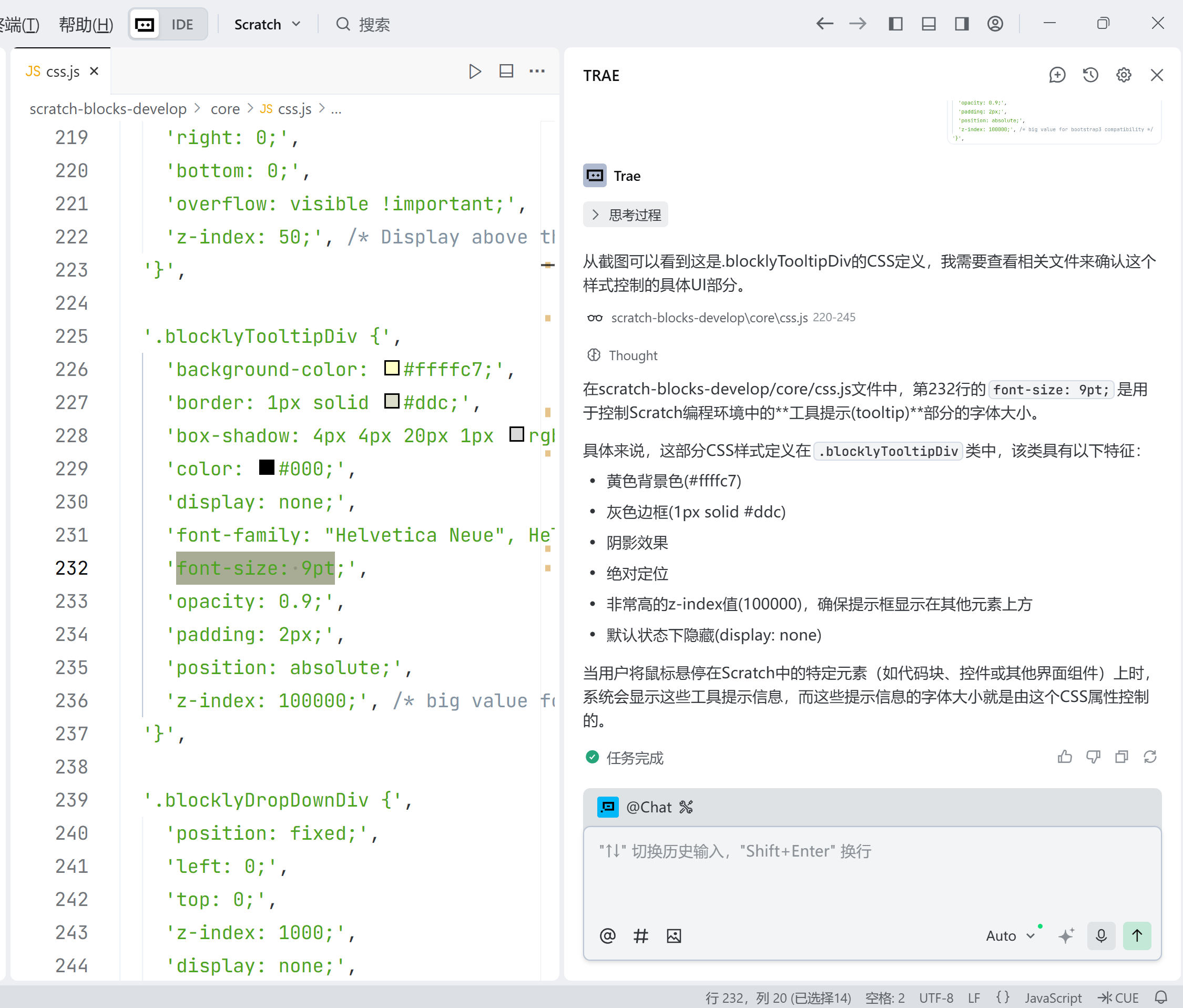
Task: Click the thumbs up feedback icon
Action: point(1064,757)
